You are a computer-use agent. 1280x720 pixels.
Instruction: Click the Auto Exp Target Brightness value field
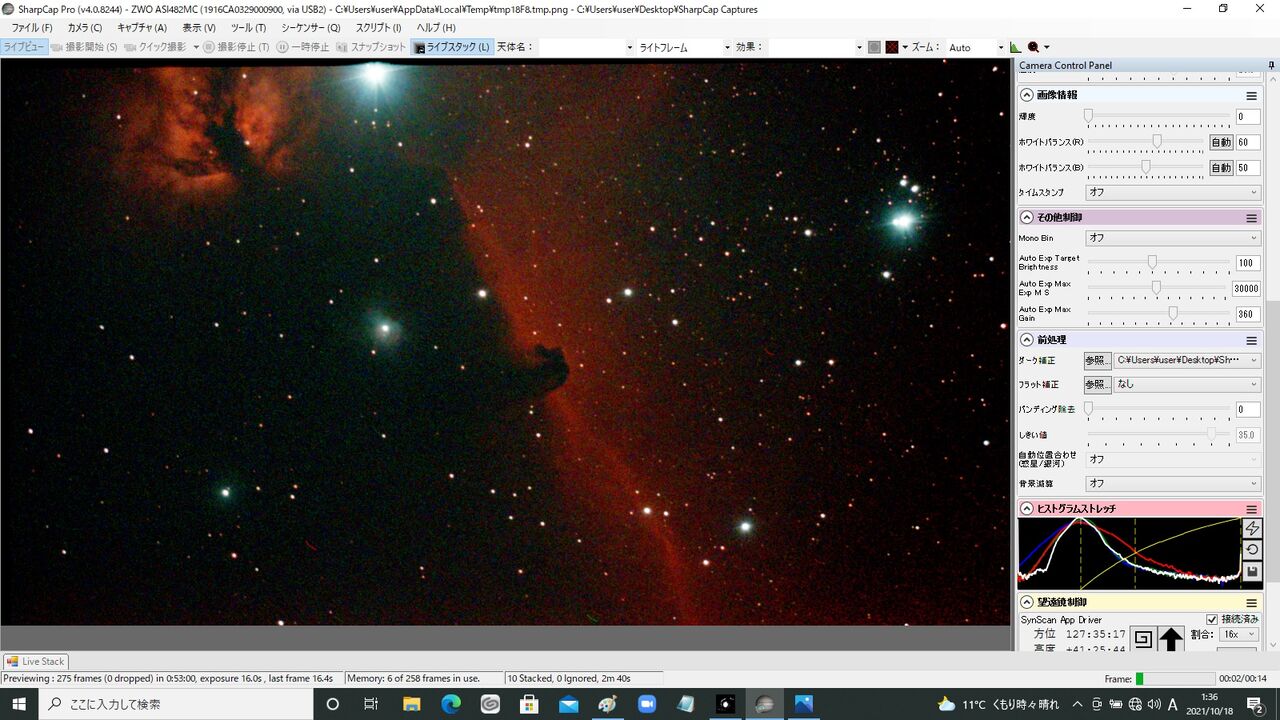1247,263
